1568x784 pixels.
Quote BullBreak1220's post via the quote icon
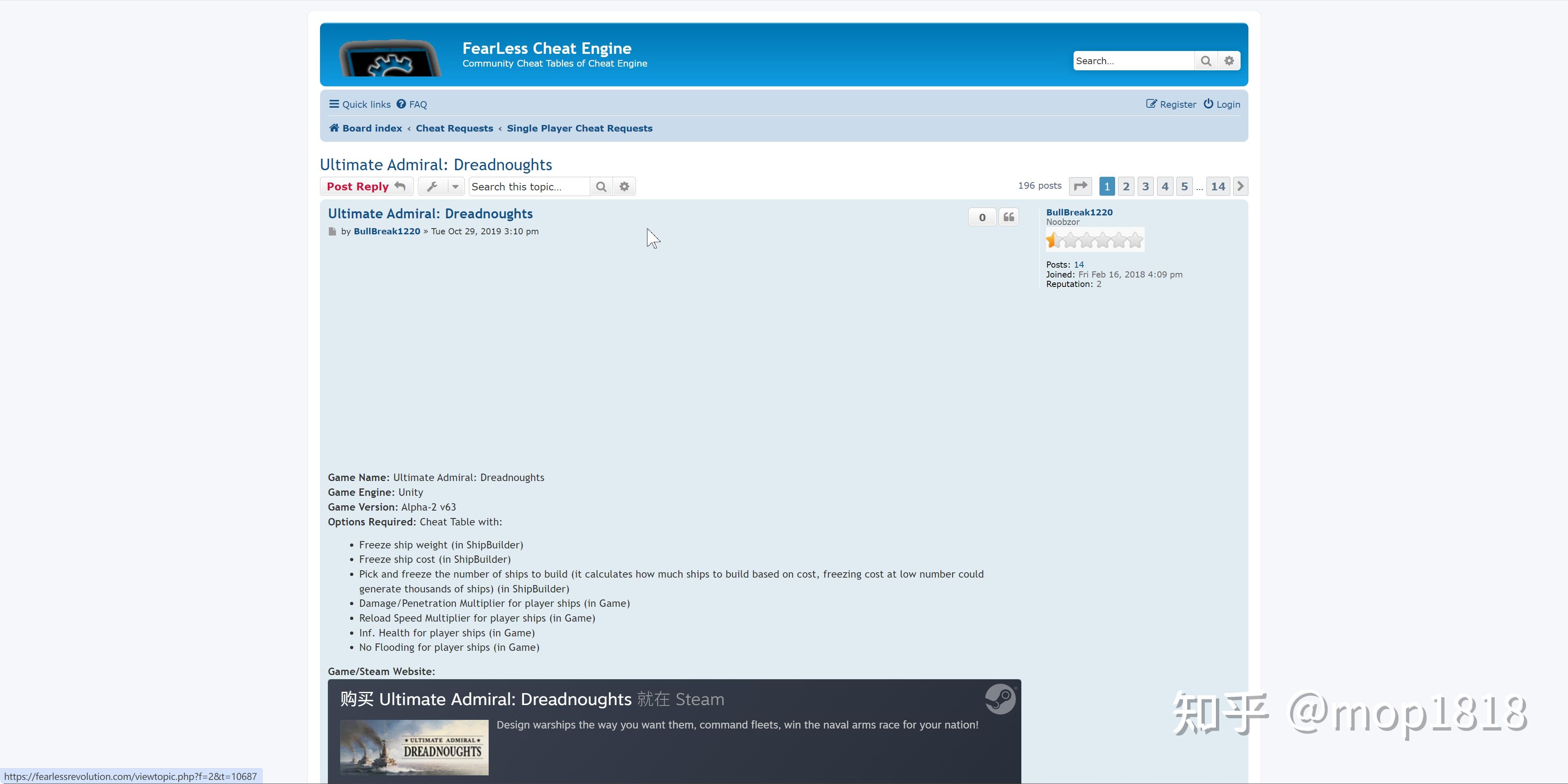[1008, 217]
